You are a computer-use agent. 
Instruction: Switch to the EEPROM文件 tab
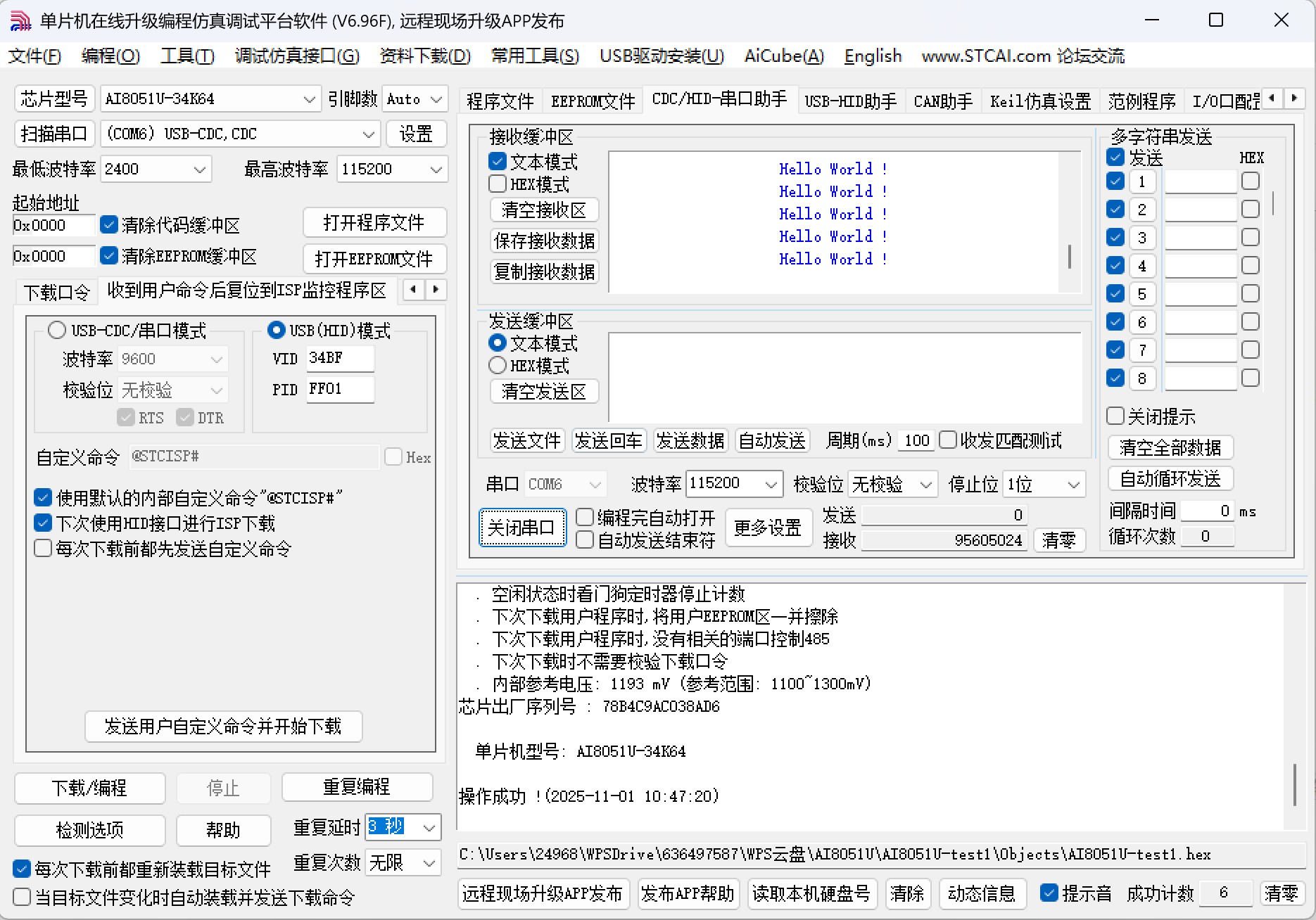592,101
